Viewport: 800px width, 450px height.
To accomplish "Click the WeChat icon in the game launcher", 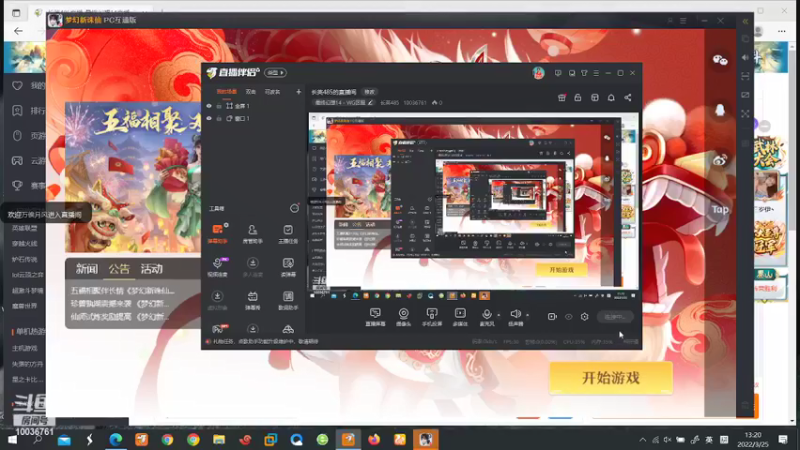I will click(x=720, y=60).
